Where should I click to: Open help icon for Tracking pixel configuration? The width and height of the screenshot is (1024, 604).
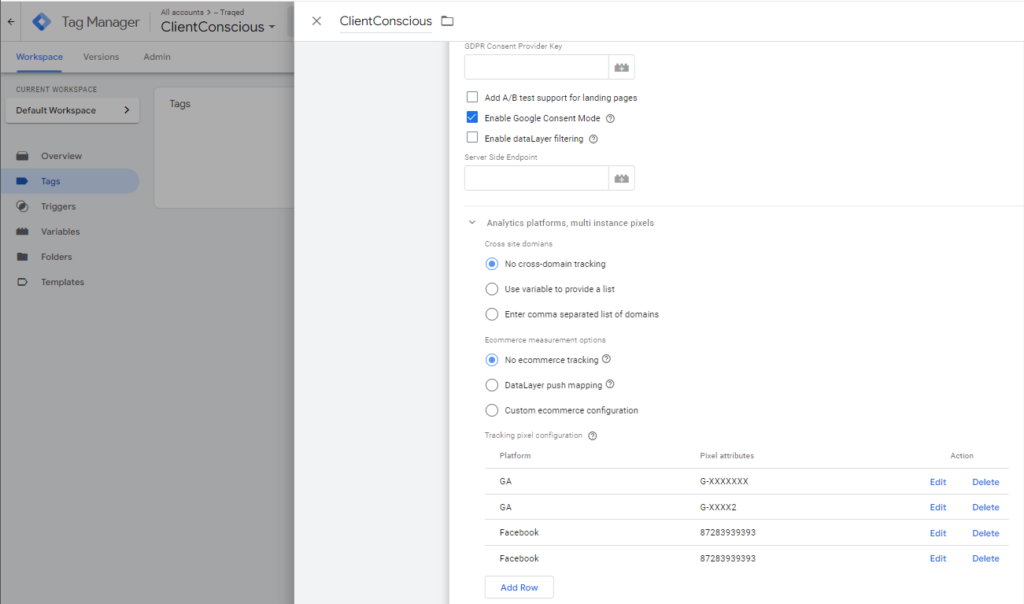click(x=593, y=436)
